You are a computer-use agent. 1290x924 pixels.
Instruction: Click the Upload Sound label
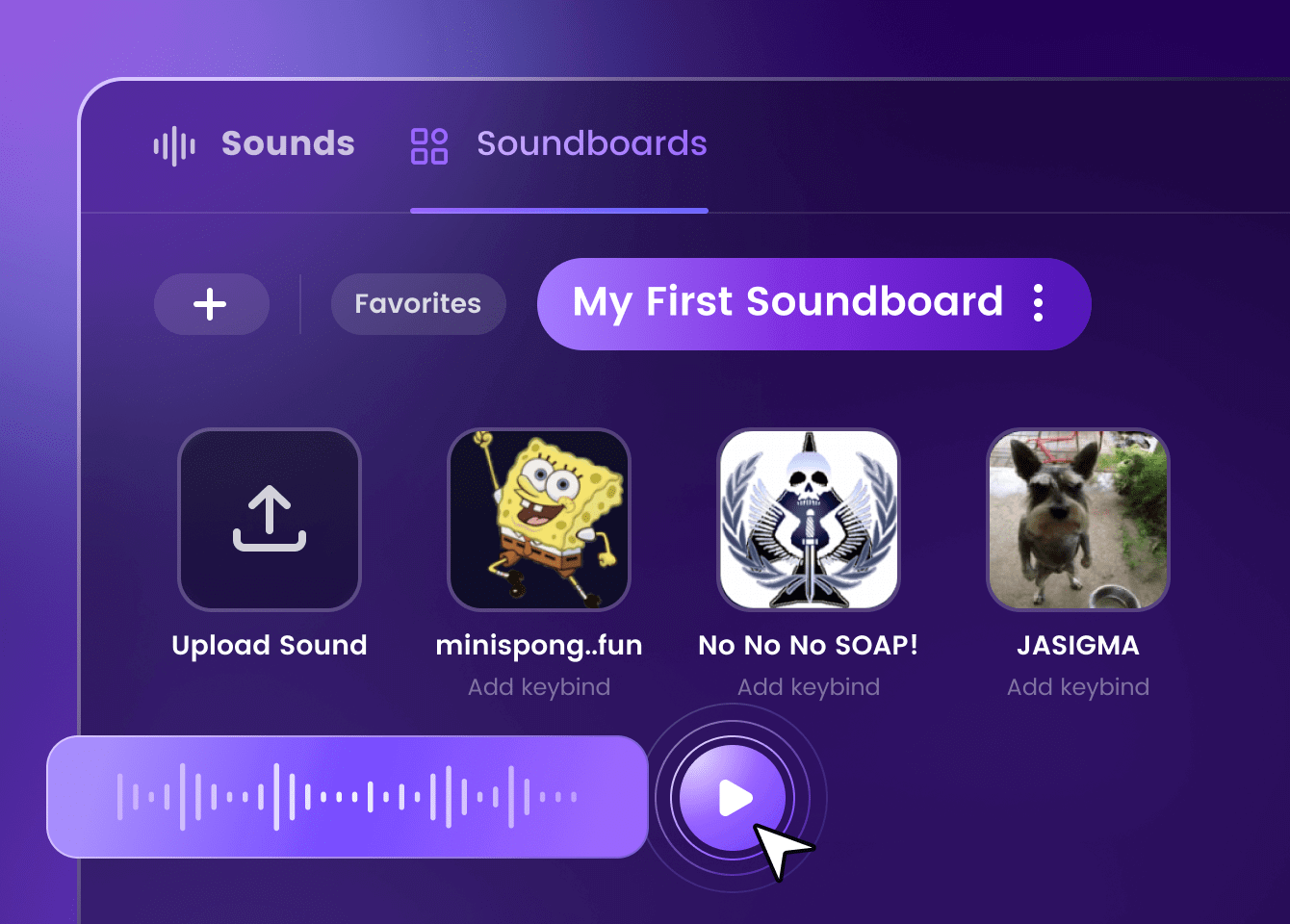pyautogui.click(x=270, y=645)
